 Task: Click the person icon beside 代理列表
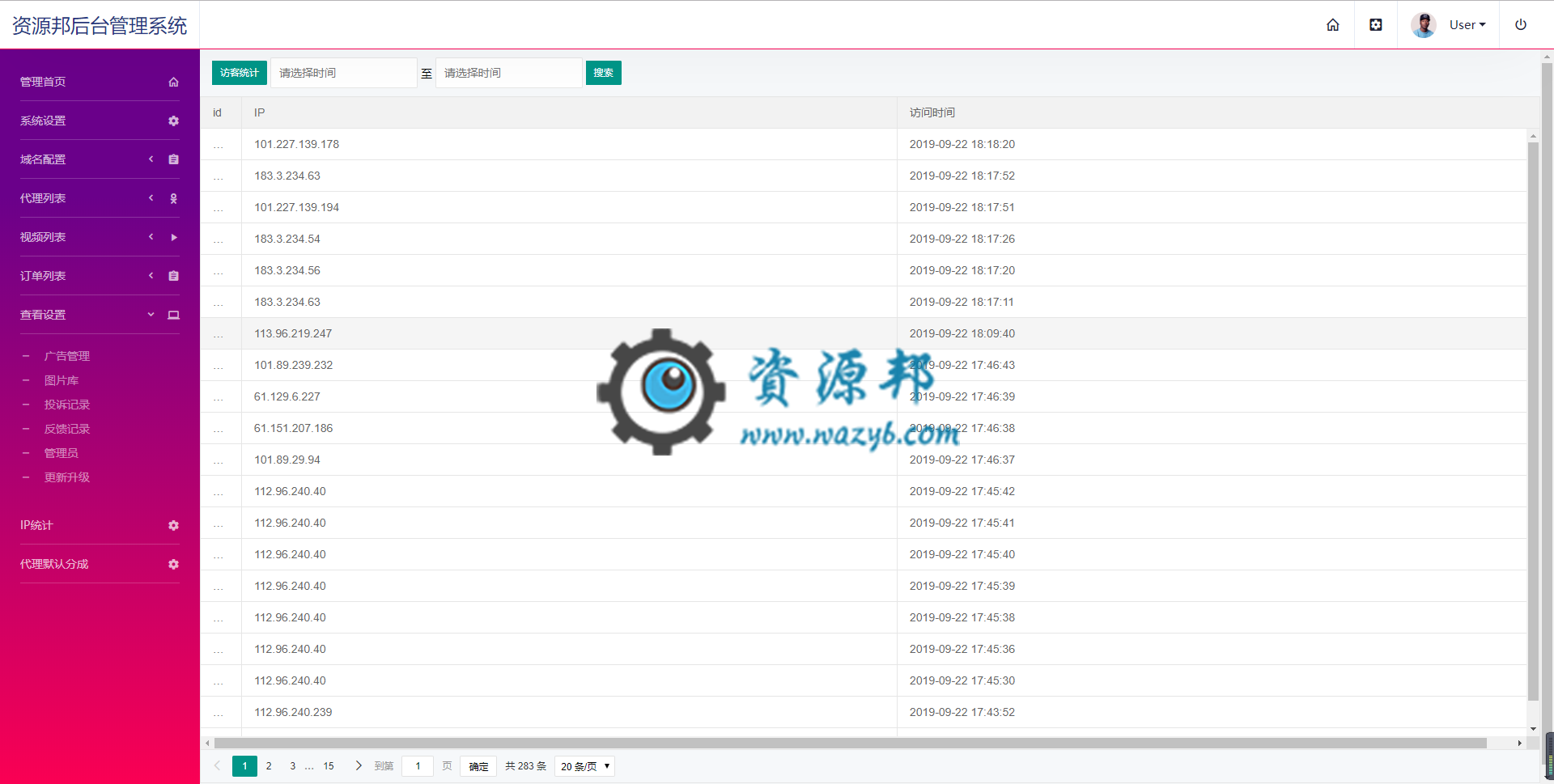pos(173,198)
